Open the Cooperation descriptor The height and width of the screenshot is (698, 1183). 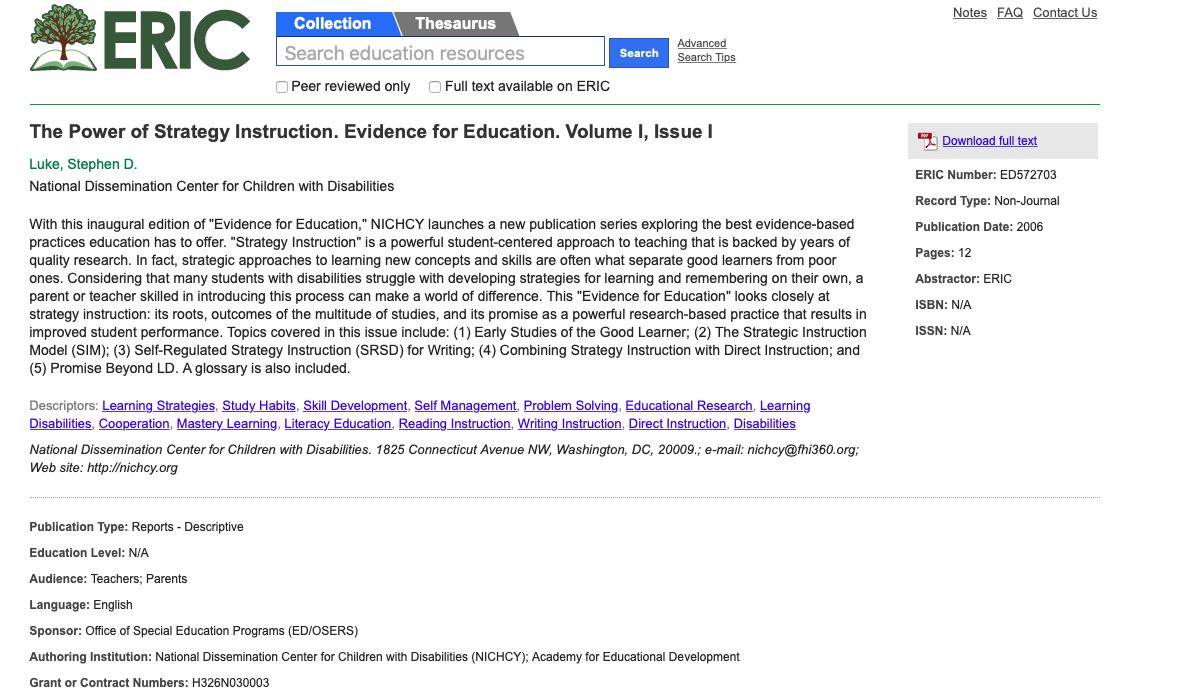pyautogui.click(x=134, y=424)
